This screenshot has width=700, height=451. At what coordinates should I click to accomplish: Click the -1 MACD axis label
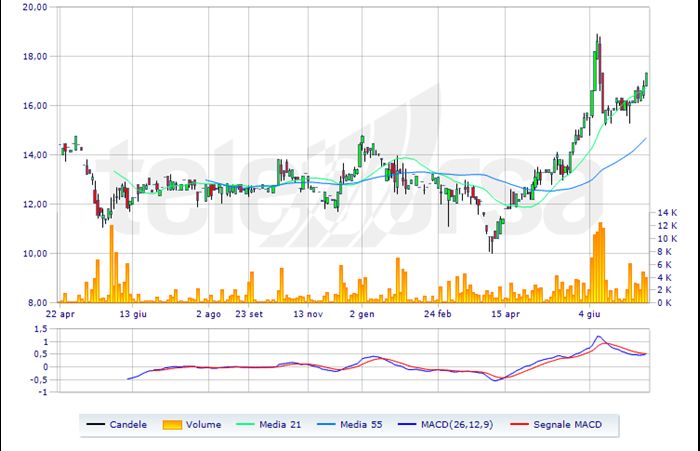coord(42,392)
